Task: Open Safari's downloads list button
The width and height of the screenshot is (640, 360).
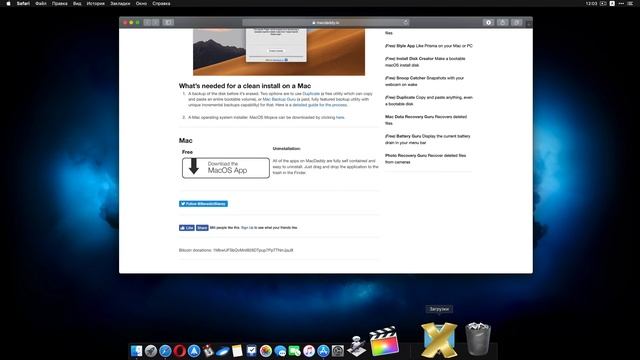Action: click(489, 22)
